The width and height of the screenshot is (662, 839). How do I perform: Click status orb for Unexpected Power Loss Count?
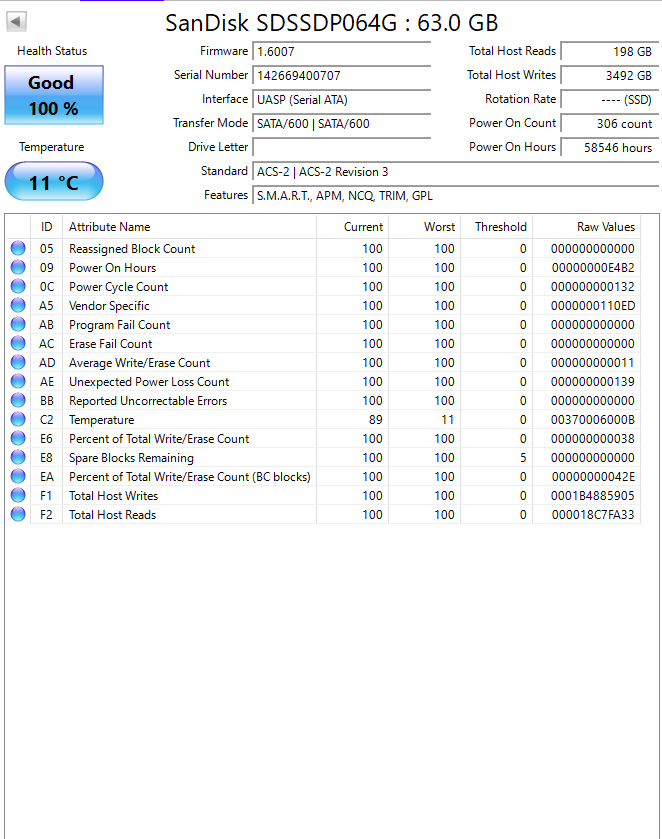click(18, 381)
